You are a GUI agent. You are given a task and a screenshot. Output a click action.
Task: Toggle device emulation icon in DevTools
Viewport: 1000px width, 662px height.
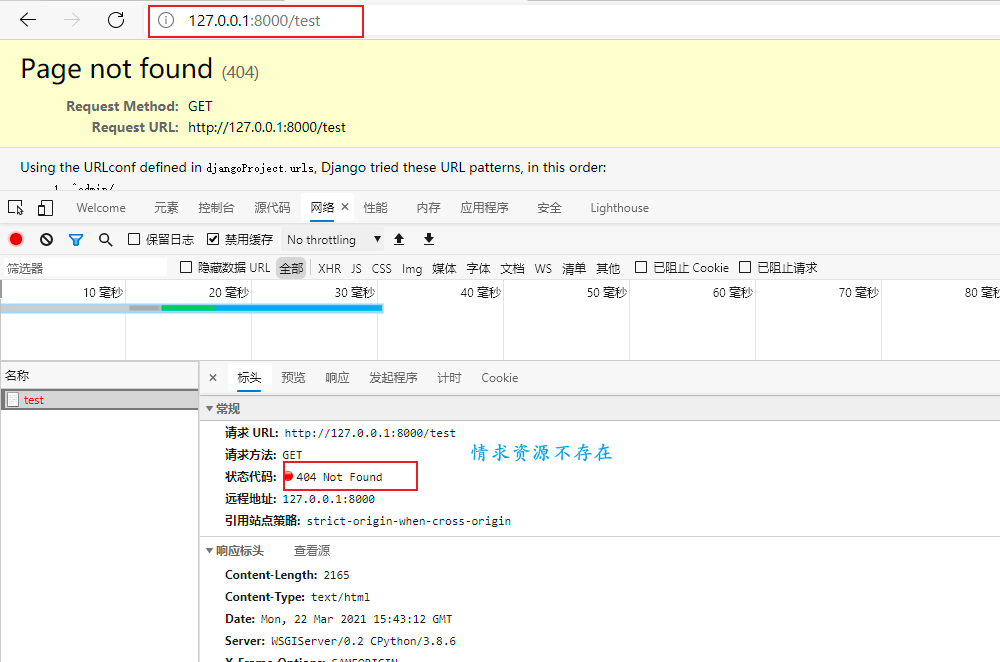[x=45, y=207]
